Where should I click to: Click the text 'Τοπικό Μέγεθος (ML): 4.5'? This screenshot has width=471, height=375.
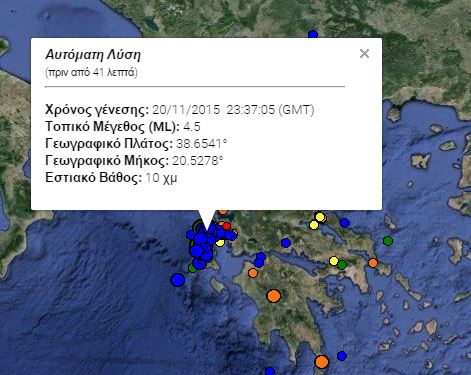[123, 127]
